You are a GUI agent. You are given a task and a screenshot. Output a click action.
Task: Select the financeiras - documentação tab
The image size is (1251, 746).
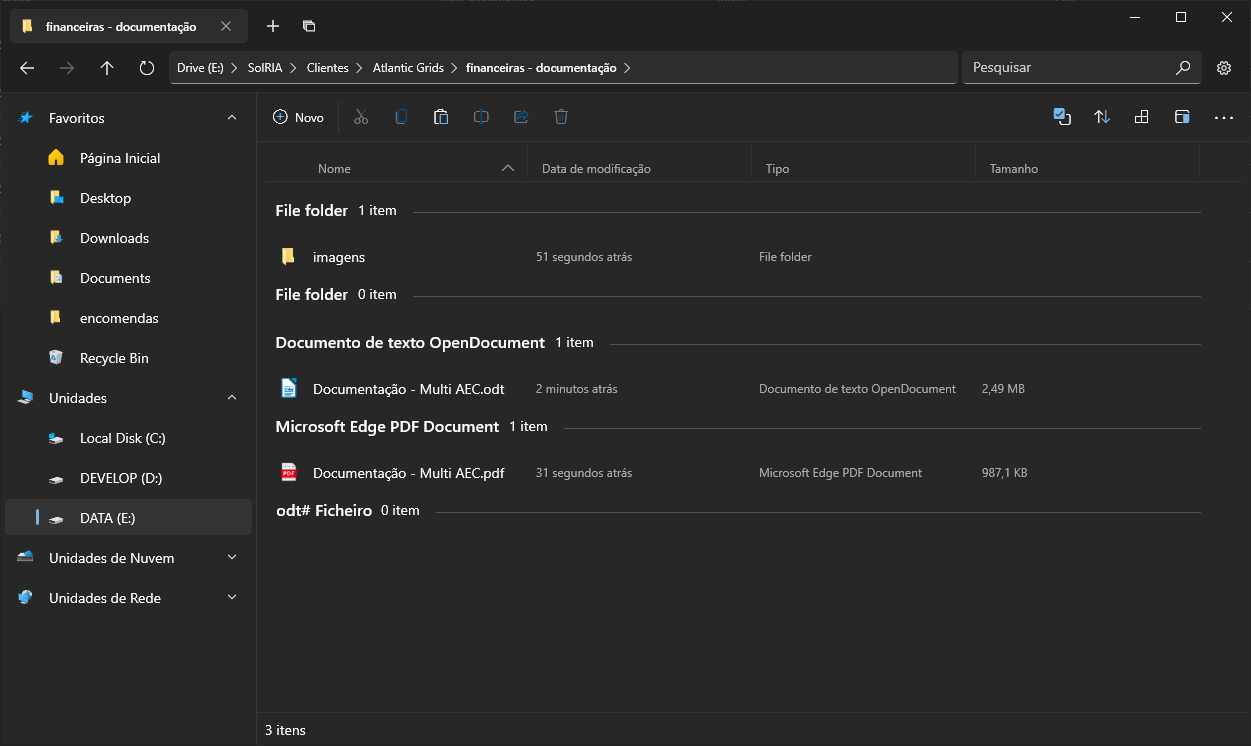pyautogui.click(x=128, y=26)
